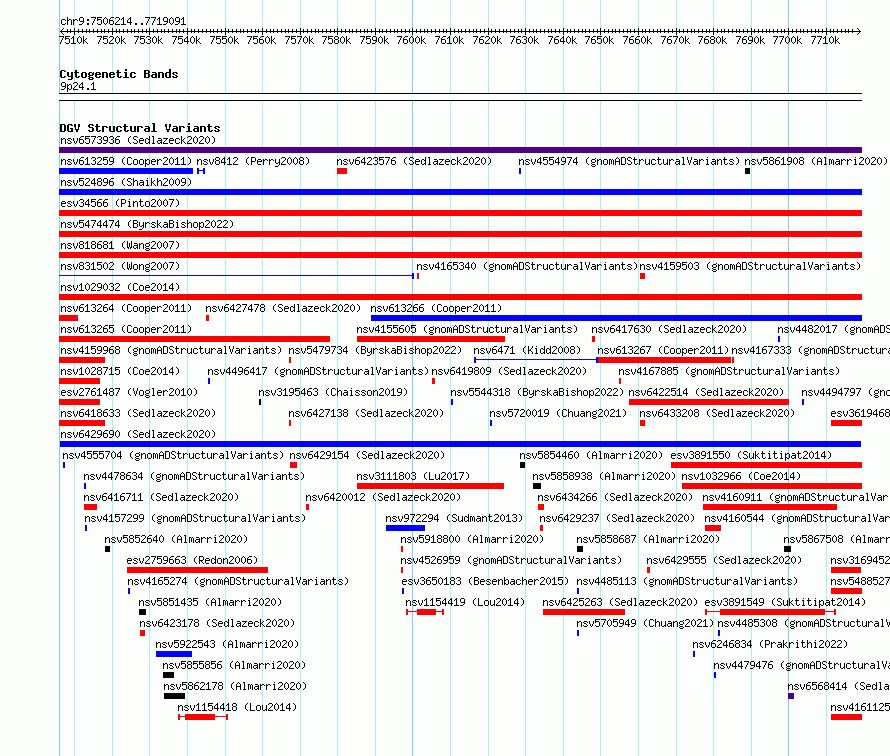890x756 pixels.
Task: Click the black nsv5861908 variant marker
Action: 748,171
